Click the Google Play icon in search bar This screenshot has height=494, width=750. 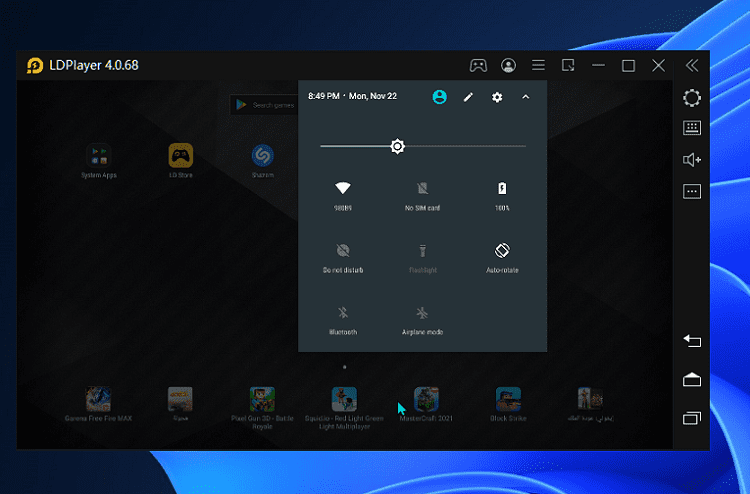pos(242,105)
